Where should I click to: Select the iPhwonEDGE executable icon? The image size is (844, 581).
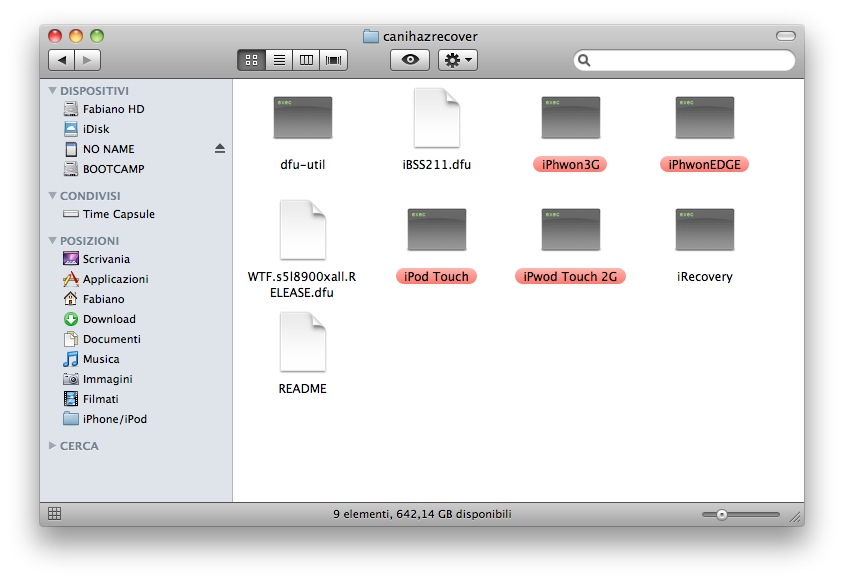tap(705, 118)
